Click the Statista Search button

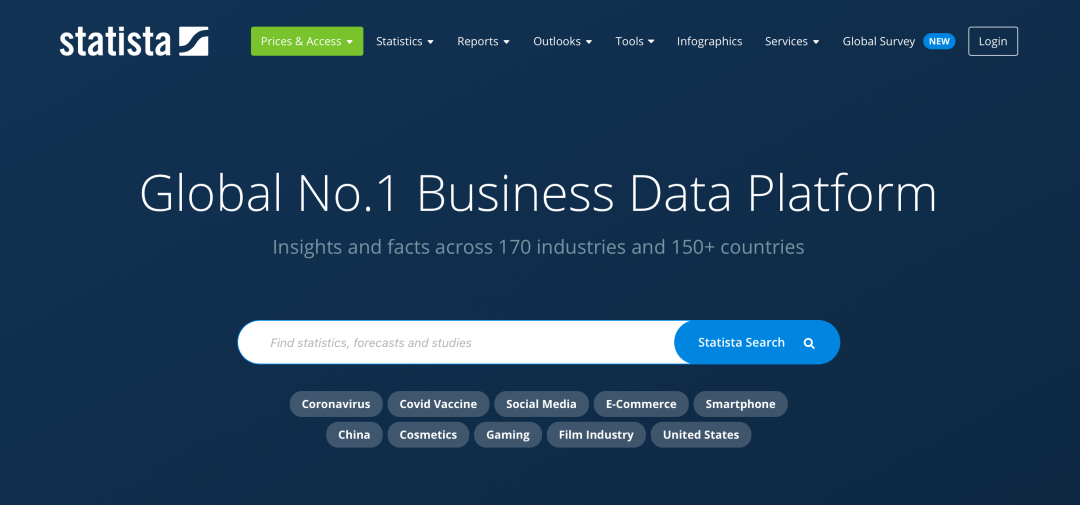(756, 342)
